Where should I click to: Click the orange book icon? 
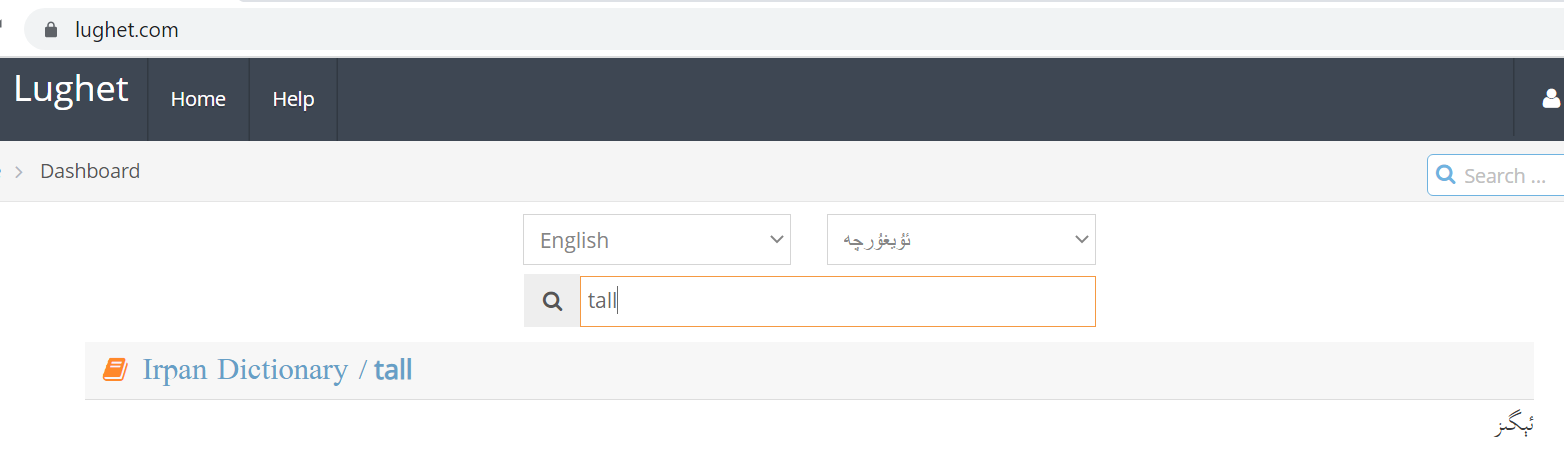(x=116, y=370)
